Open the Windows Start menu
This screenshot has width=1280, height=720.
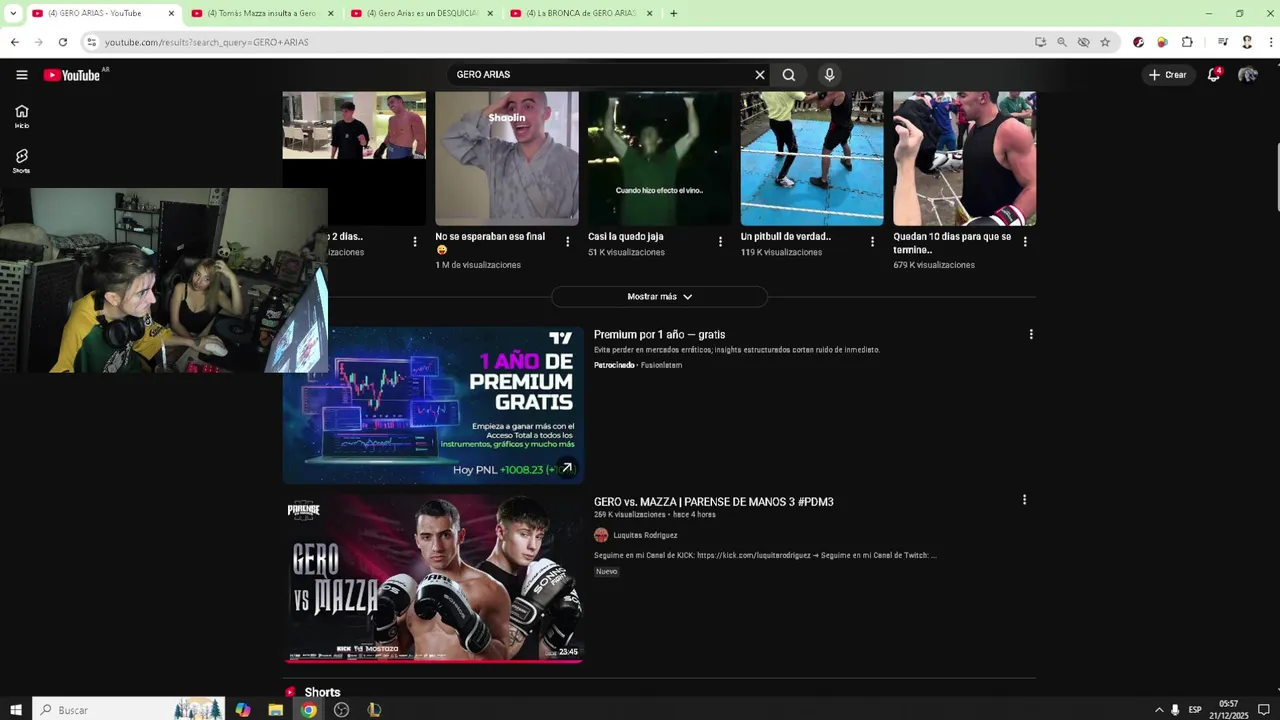pyautogui.click(x=15, y=710)
